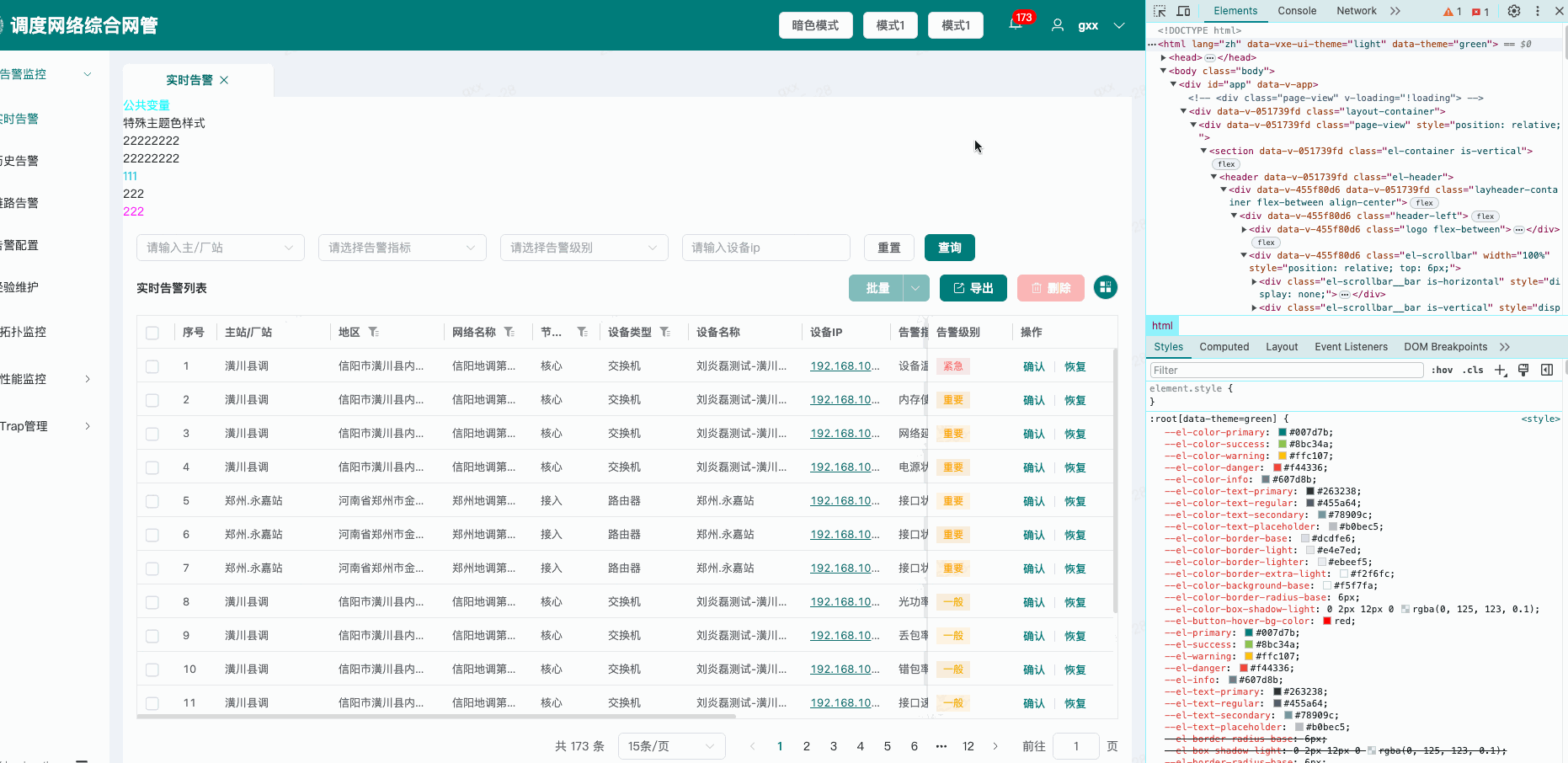The width and height of the screenshot is (1568, 763).
Task: Click the head element ellipsis badge
Action: (1210, 58)
